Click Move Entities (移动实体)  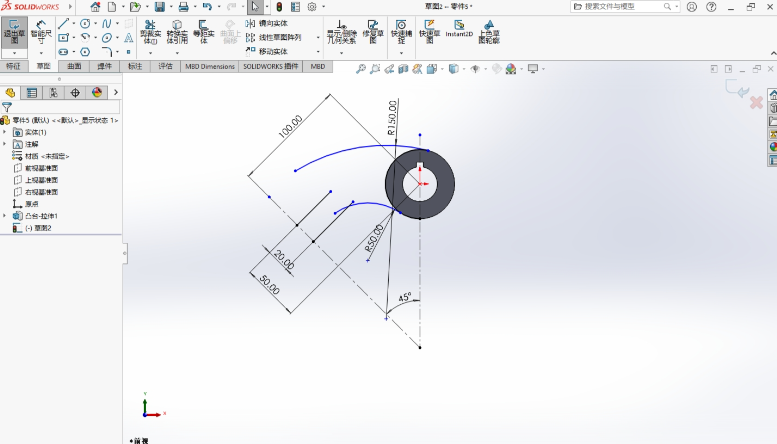tap(267, 52)
